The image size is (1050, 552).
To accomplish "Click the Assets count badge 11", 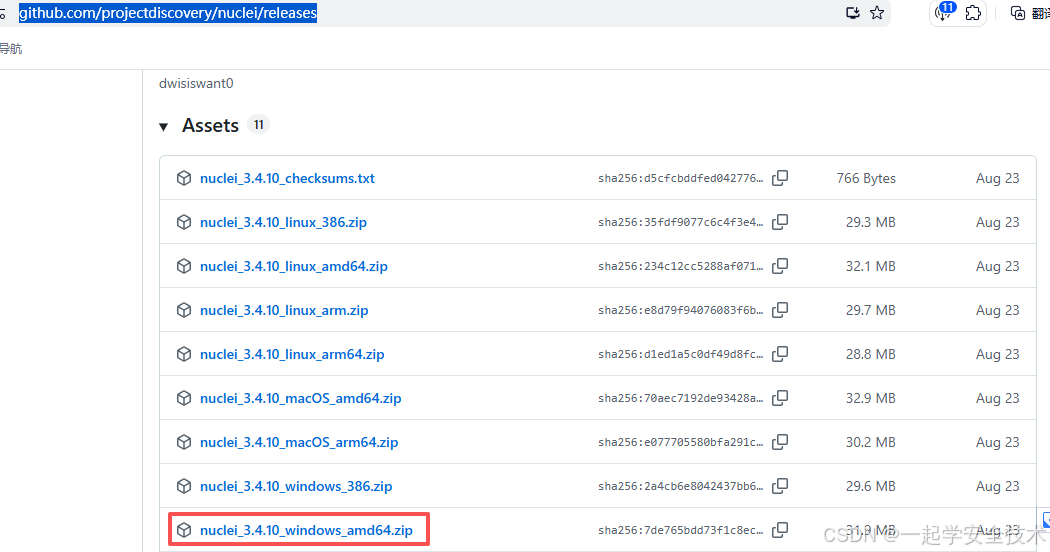I will tap(258, 125).
